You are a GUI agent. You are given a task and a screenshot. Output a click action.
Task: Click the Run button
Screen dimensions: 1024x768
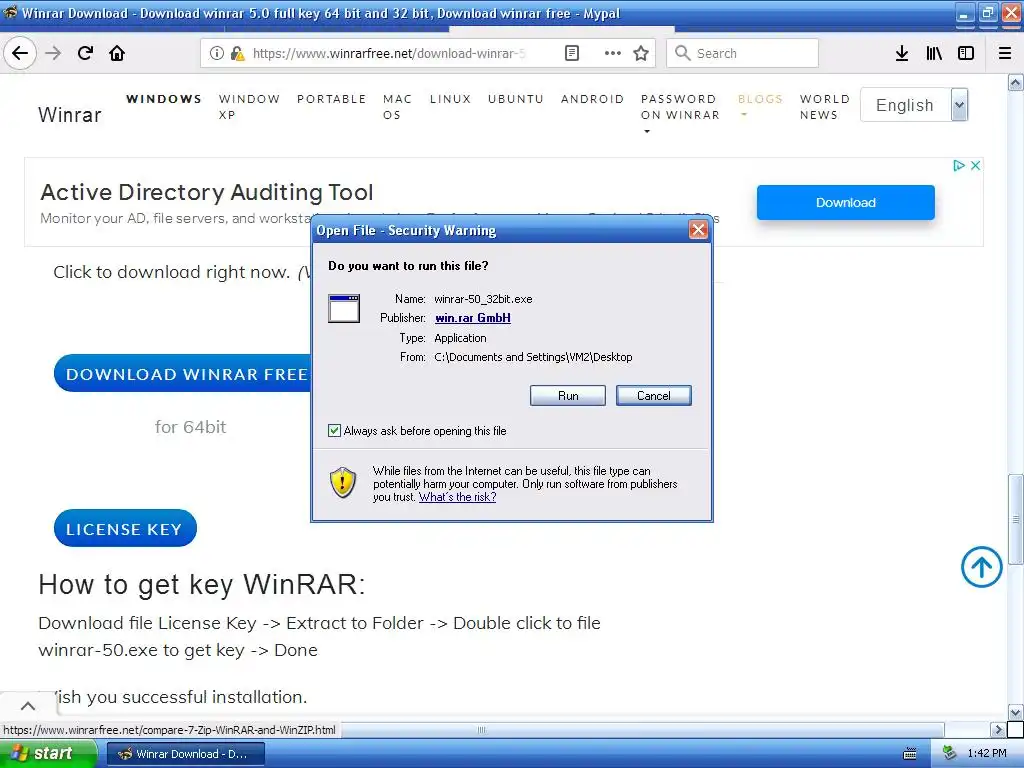[568, 395]
